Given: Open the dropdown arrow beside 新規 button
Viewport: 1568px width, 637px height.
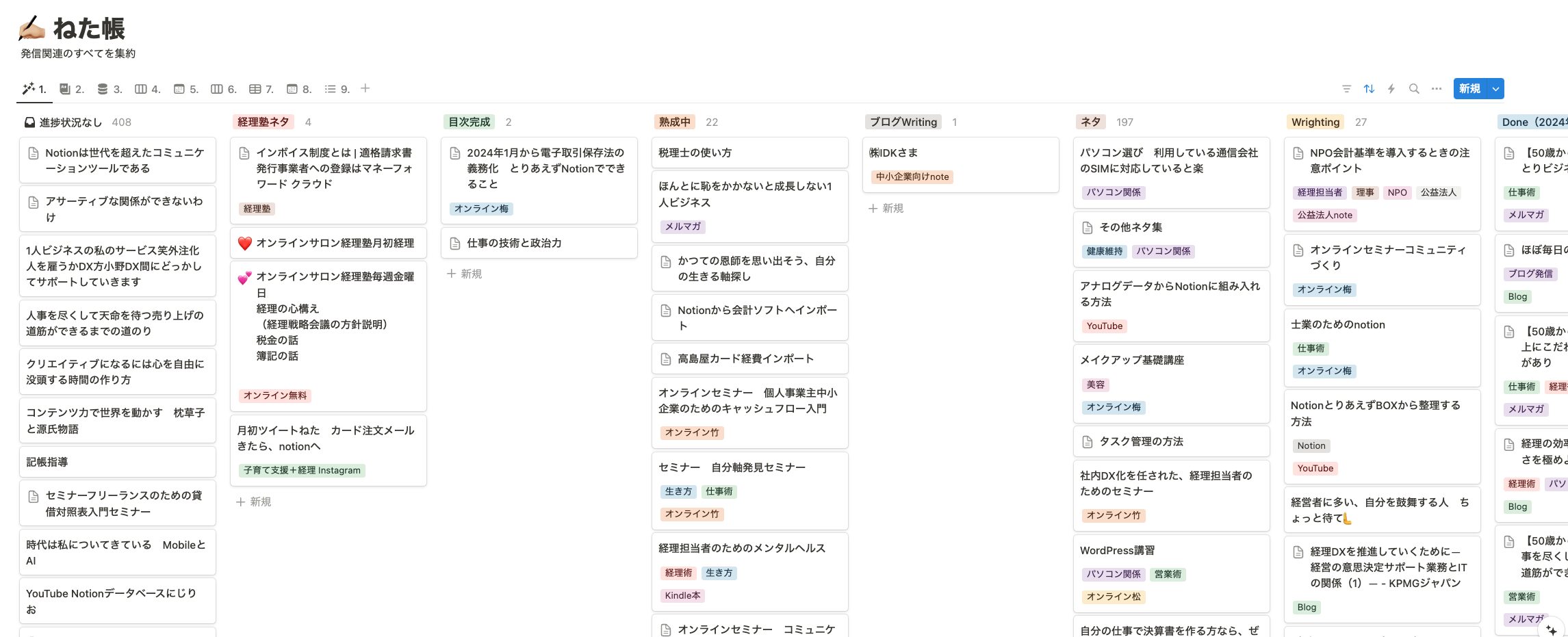Looking at the screenshot, I should tap(1496, 89).
